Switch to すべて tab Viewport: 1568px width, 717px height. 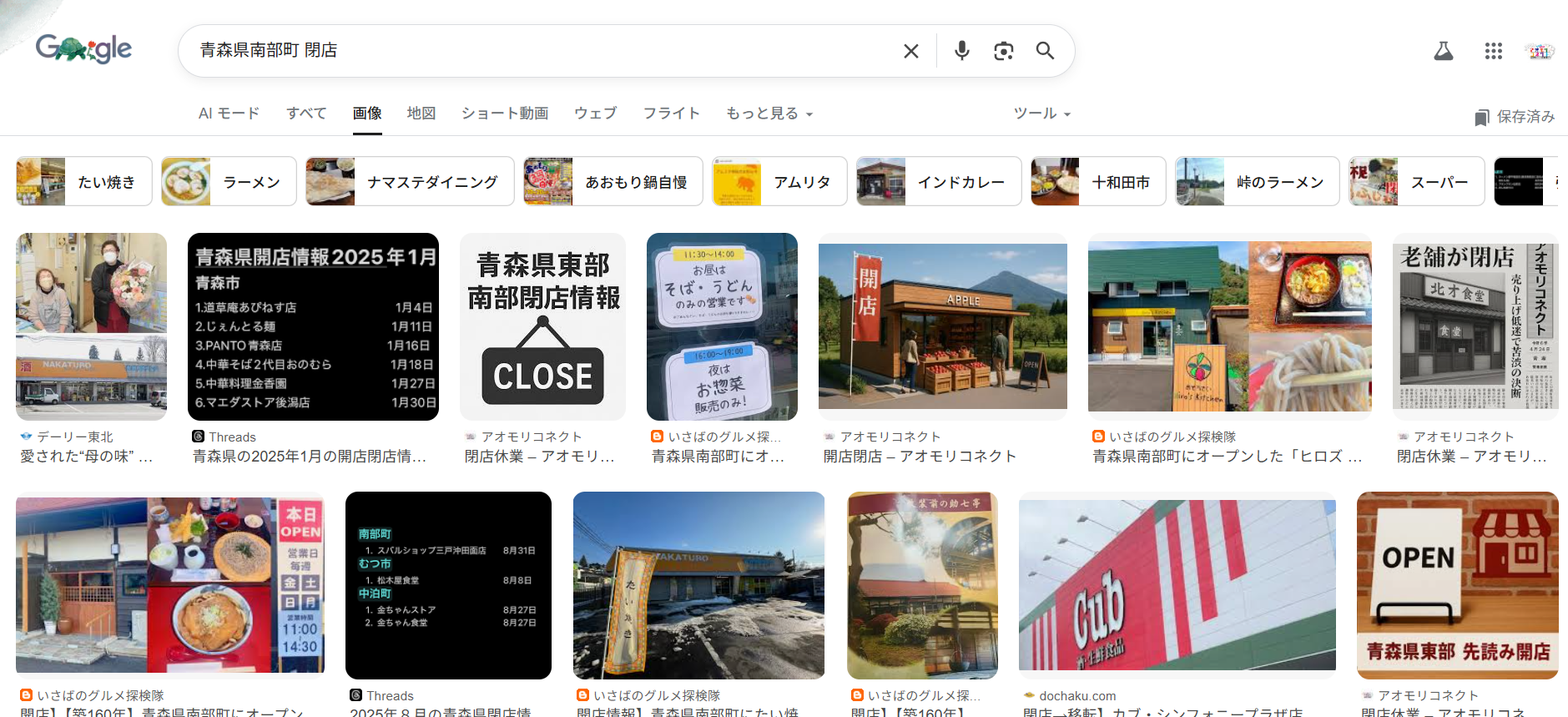(306, 113)
